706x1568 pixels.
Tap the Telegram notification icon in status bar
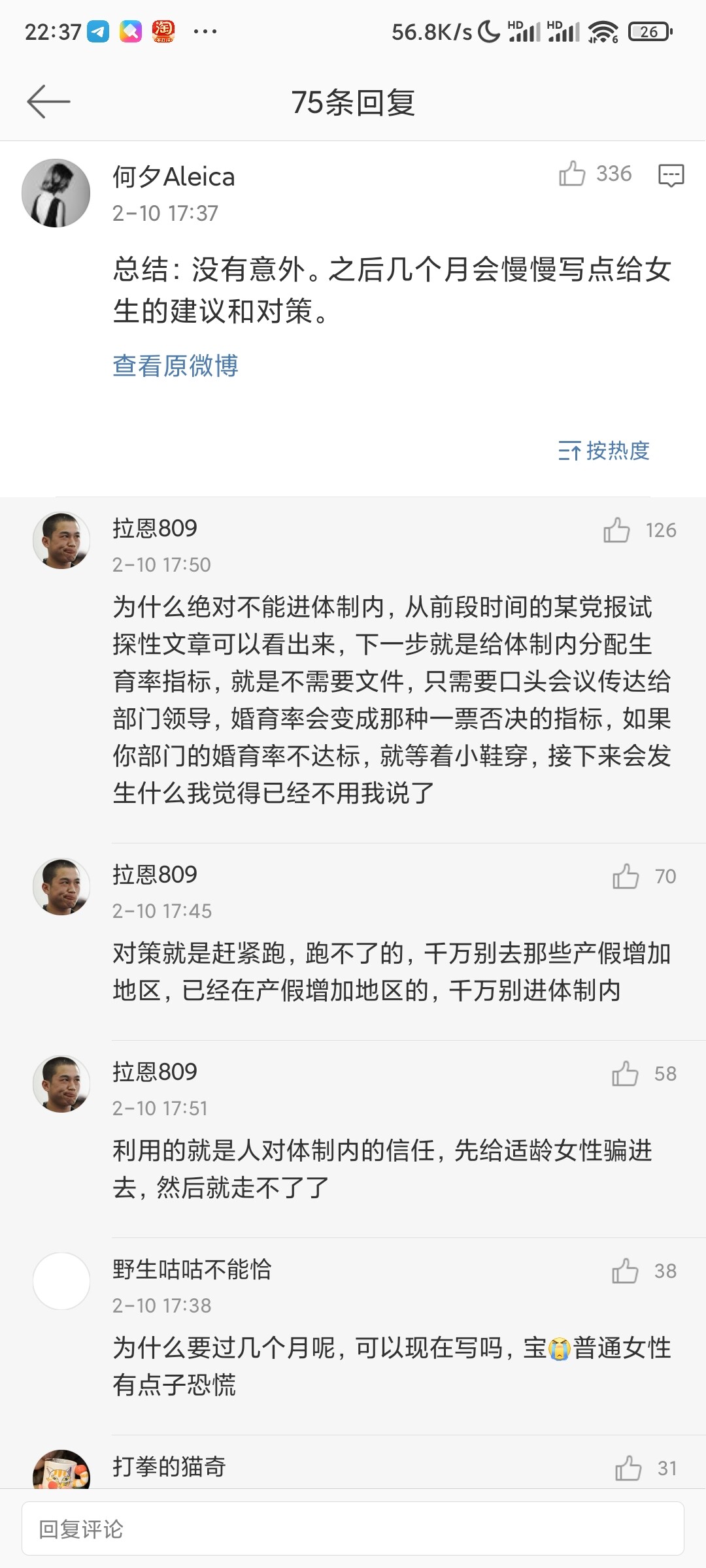tap(99, 31)
